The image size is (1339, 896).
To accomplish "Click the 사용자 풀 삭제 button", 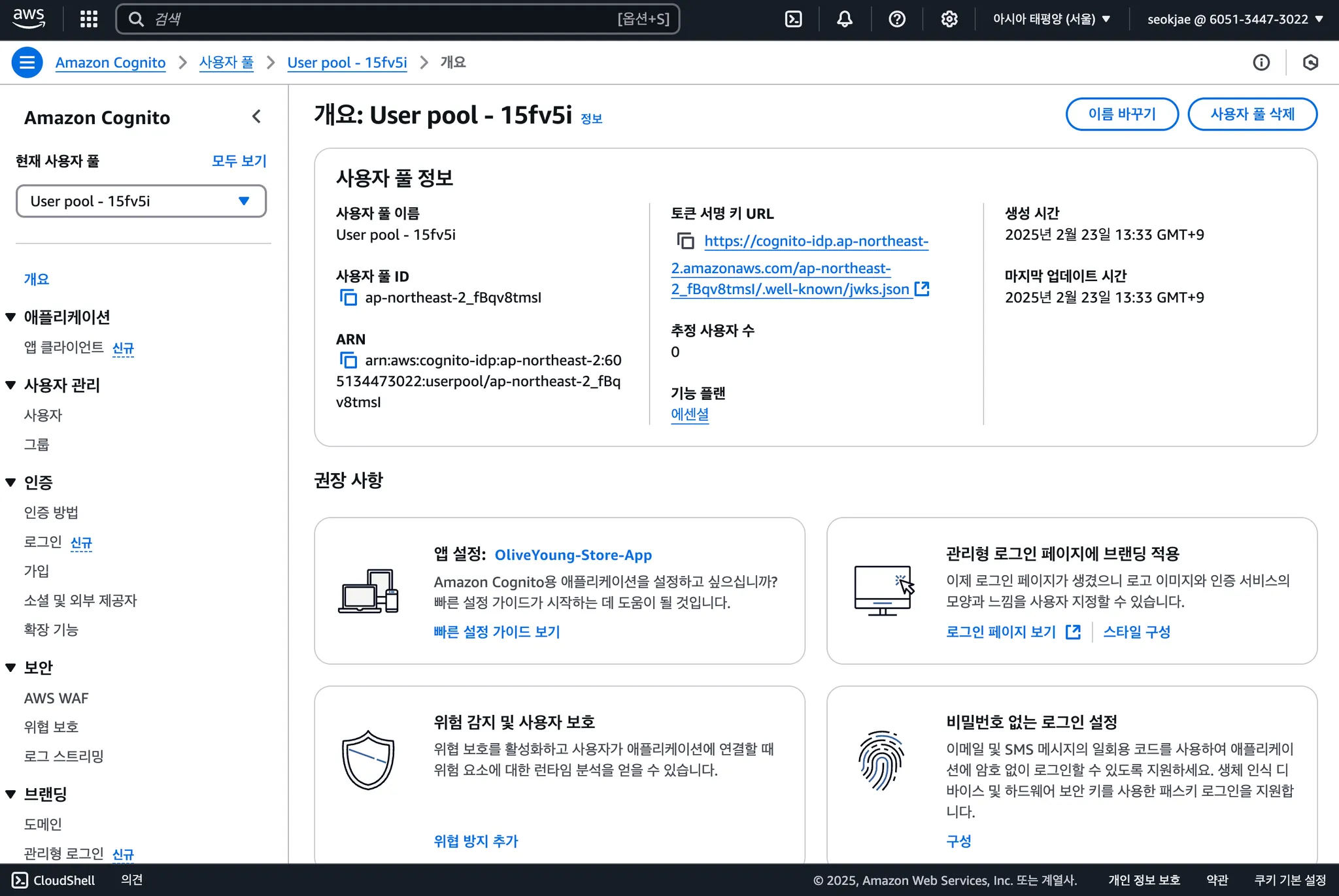I will point(1252,114).
